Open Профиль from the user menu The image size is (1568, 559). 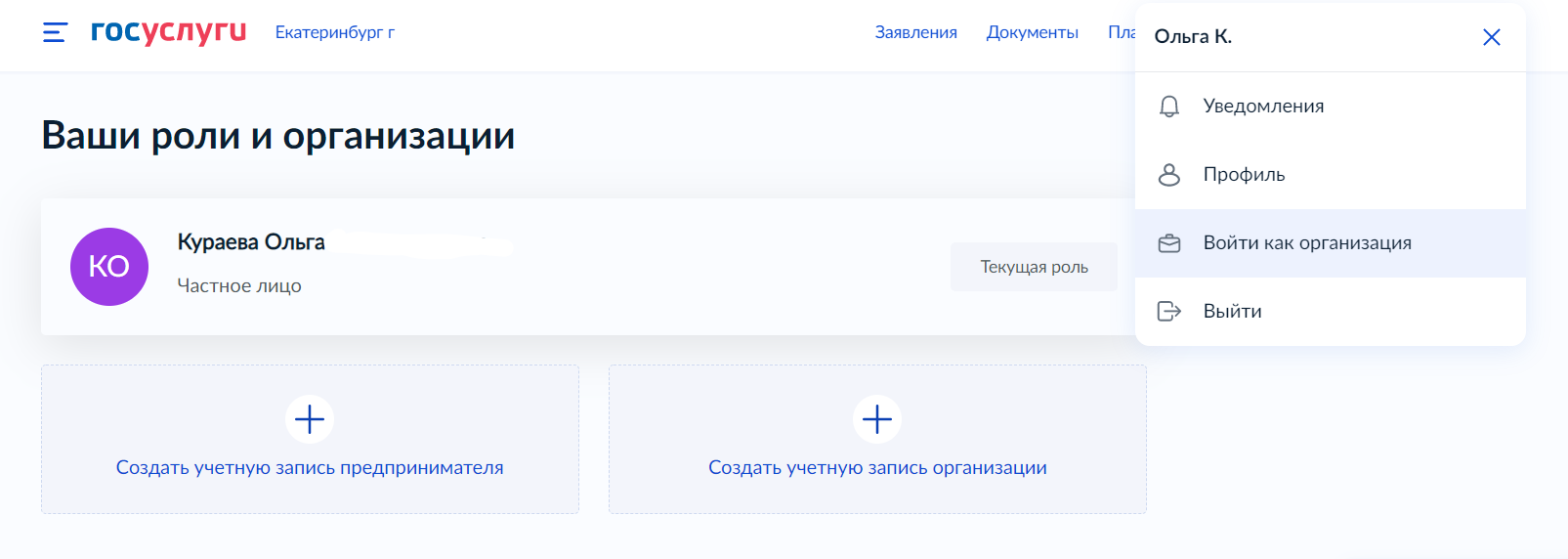1331,175
